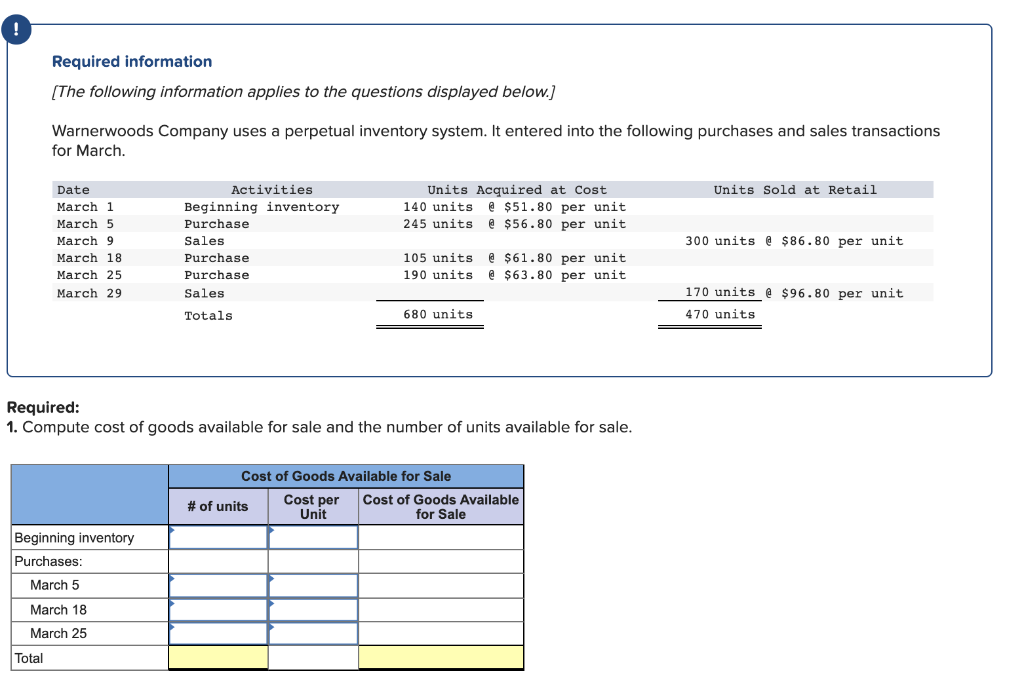Click the Cost per Unit column header

312,505
